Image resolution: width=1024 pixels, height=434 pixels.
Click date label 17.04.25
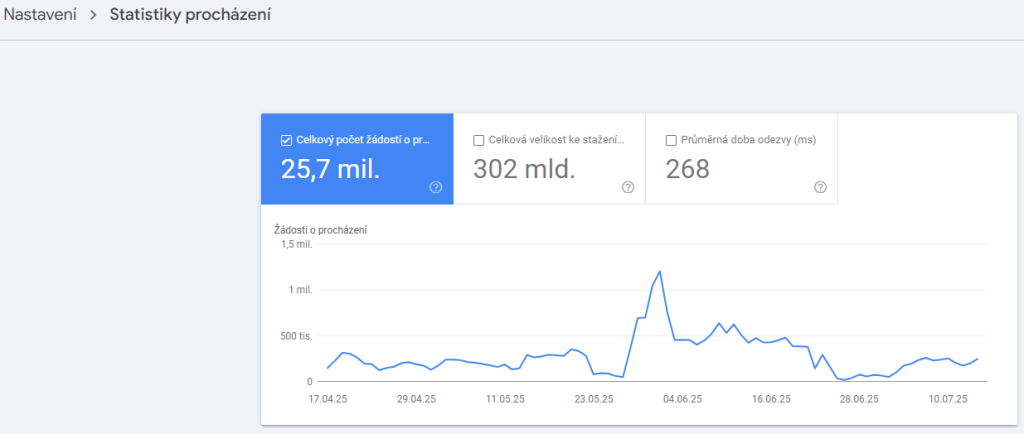click(328, 399)
